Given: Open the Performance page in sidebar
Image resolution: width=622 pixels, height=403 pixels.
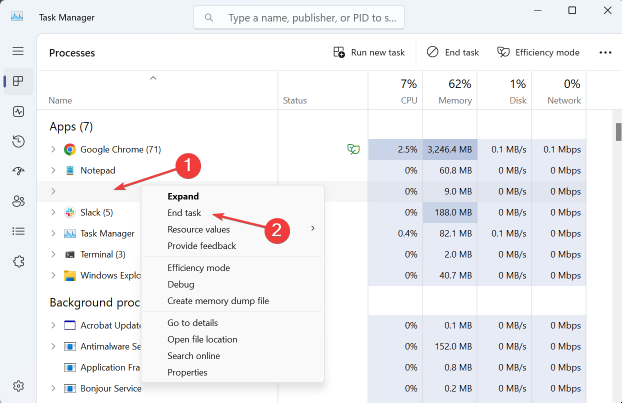Looking at the screenshot, I should [x=18, y=112].
